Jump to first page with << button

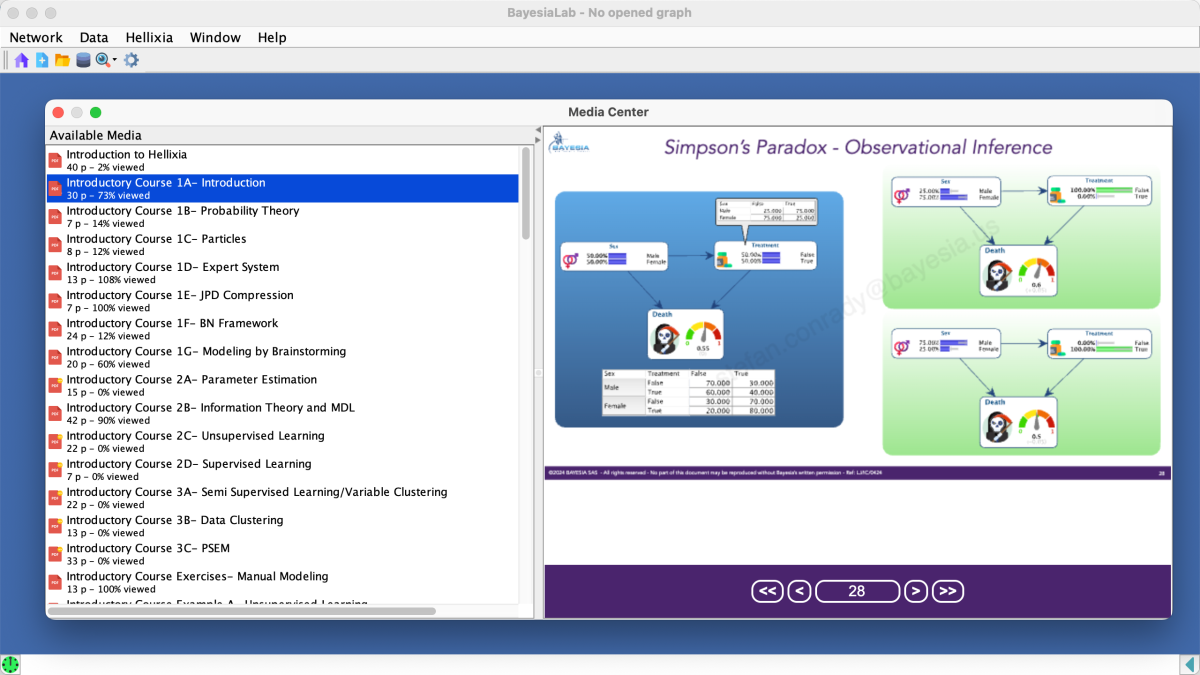click(768, 591)
